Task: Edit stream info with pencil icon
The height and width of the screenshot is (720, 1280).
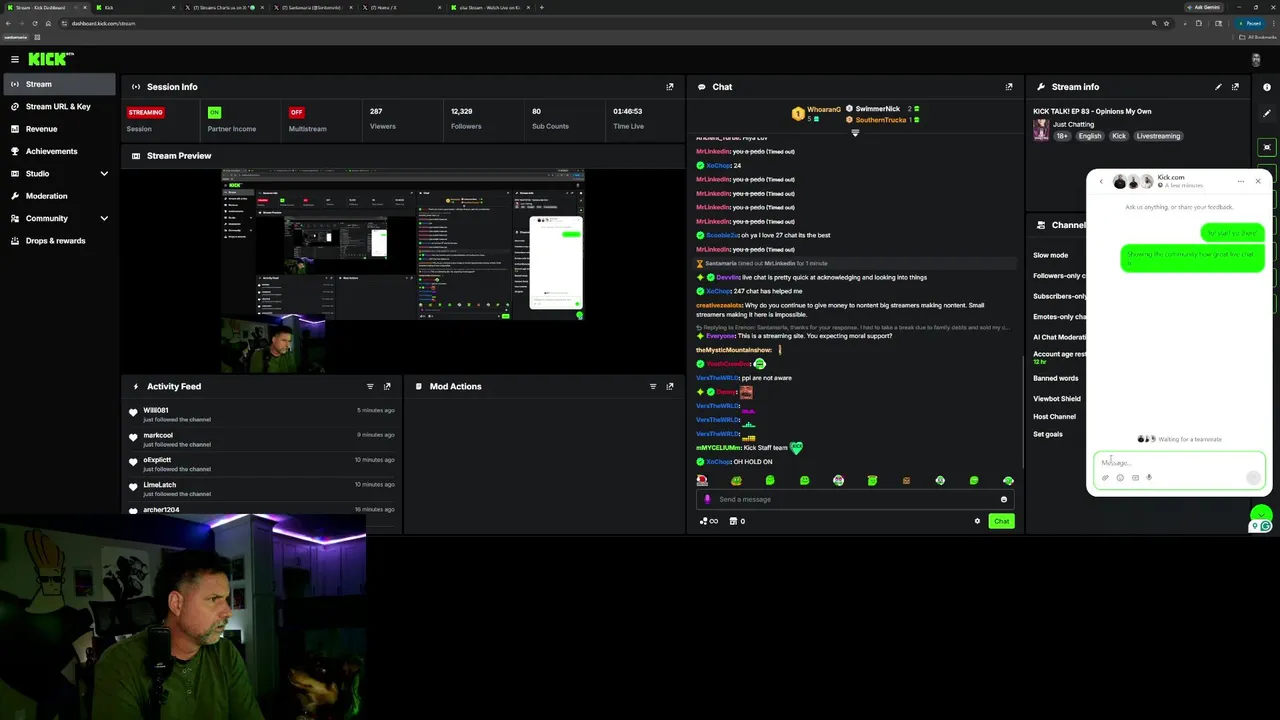Action: pyautogui.click(x=1218, y=87)
